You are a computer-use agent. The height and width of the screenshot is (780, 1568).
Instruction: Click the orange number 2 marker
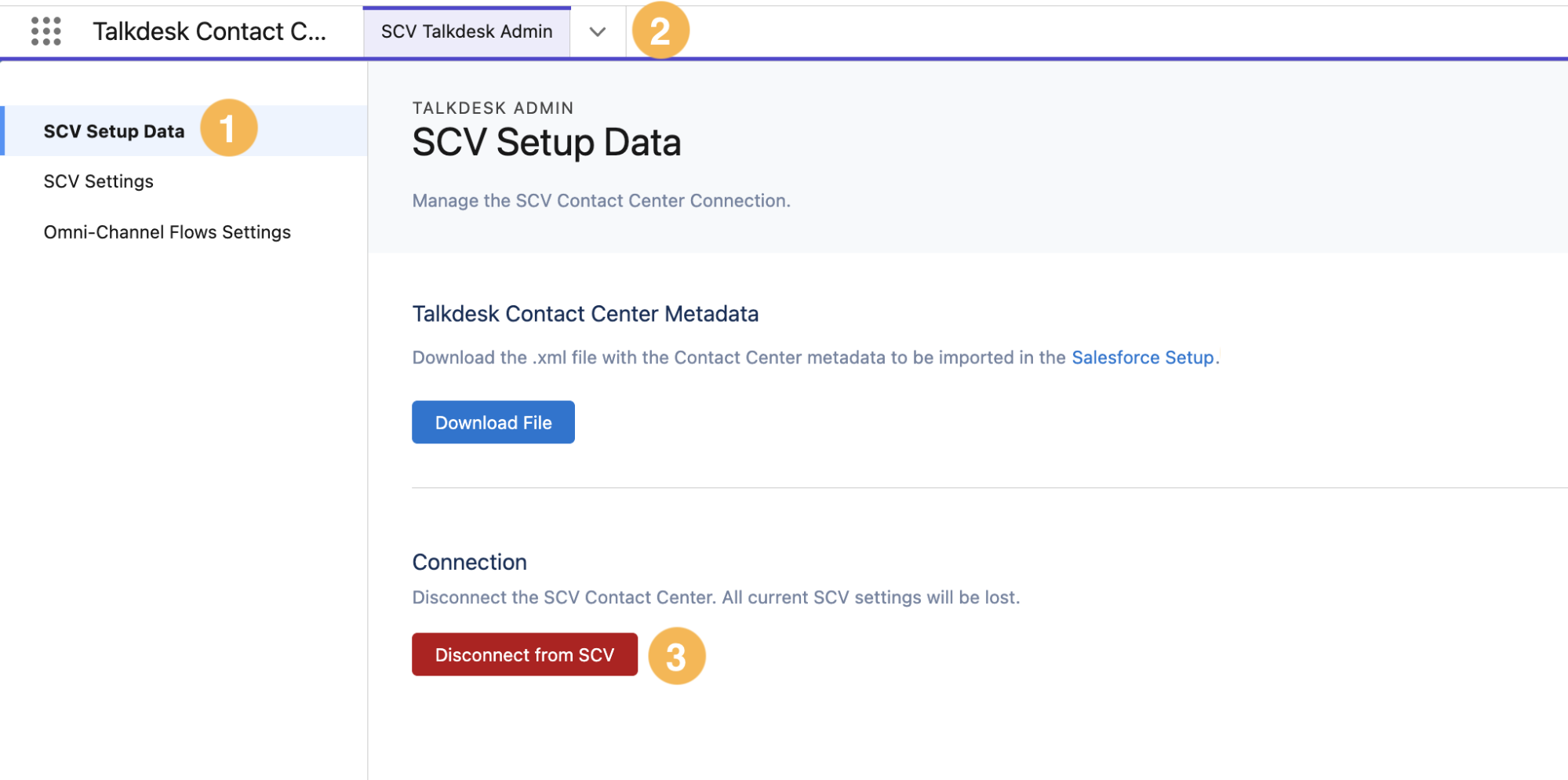[660, 31]
